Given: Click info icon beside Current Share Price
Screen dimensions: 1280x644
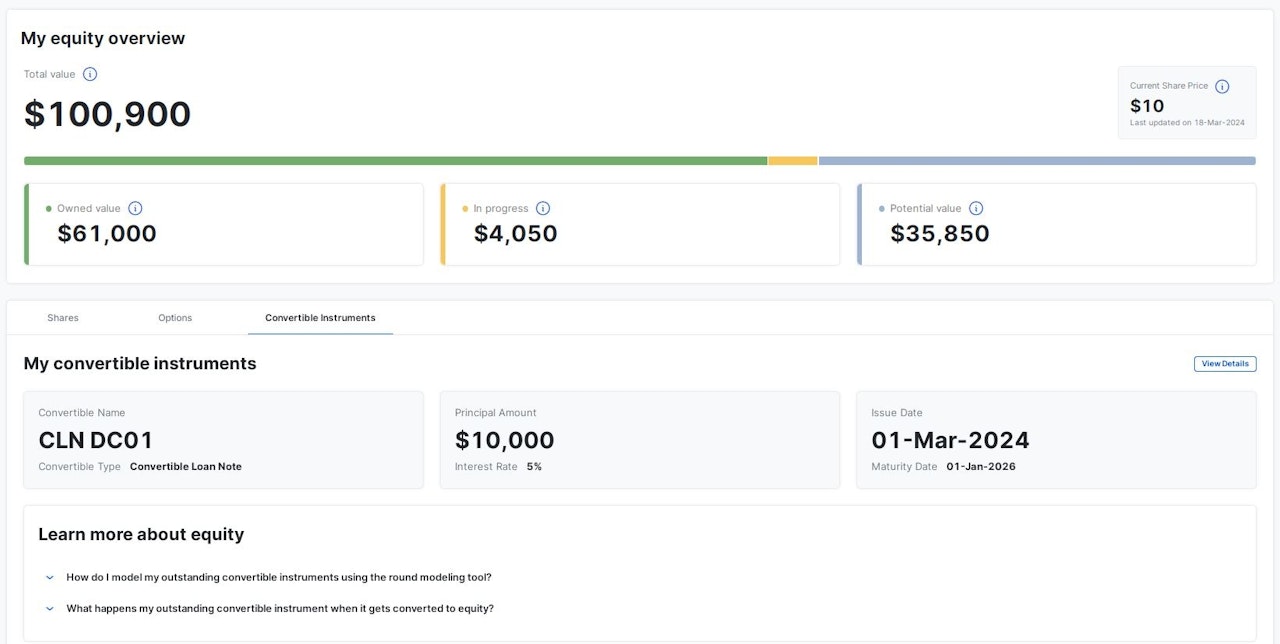Looking at the screenshot, I should (1222, 86).
